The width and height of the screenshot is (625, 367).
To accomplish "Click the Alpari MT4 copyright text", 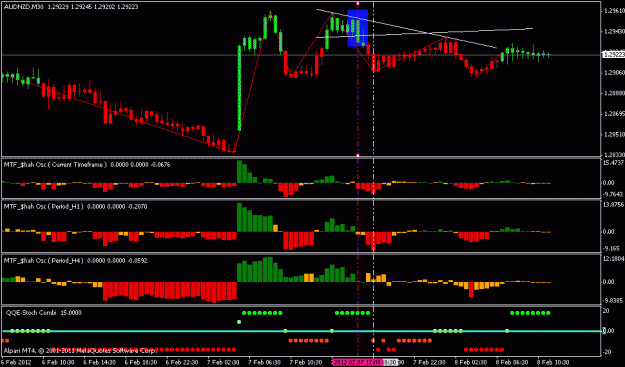I will (x=80, y=351).
